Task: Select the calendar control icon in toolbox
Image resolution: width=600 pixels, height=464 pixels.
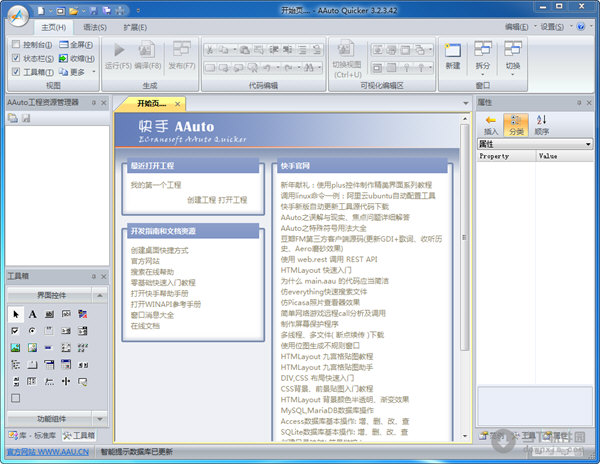Action: coord(66,365)
